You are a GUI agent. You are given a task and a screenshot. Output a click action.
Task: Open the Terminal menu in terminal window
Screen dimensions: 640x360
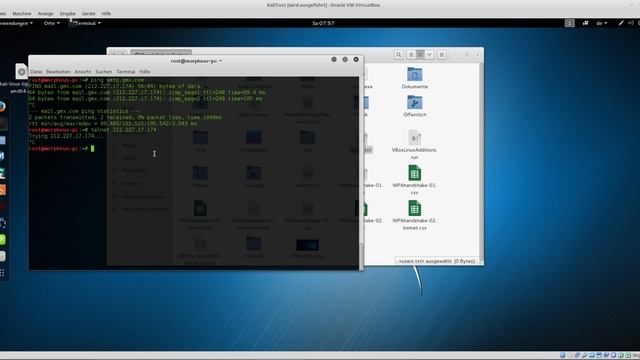(126, 72)
